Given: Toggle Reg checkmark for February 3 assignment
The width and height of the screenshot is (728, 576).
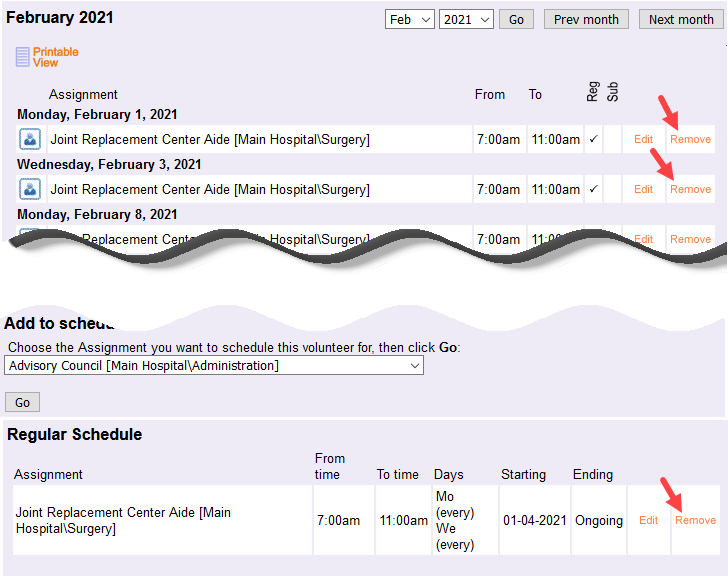Looking at the screenshot, I should tap(593, 189).
